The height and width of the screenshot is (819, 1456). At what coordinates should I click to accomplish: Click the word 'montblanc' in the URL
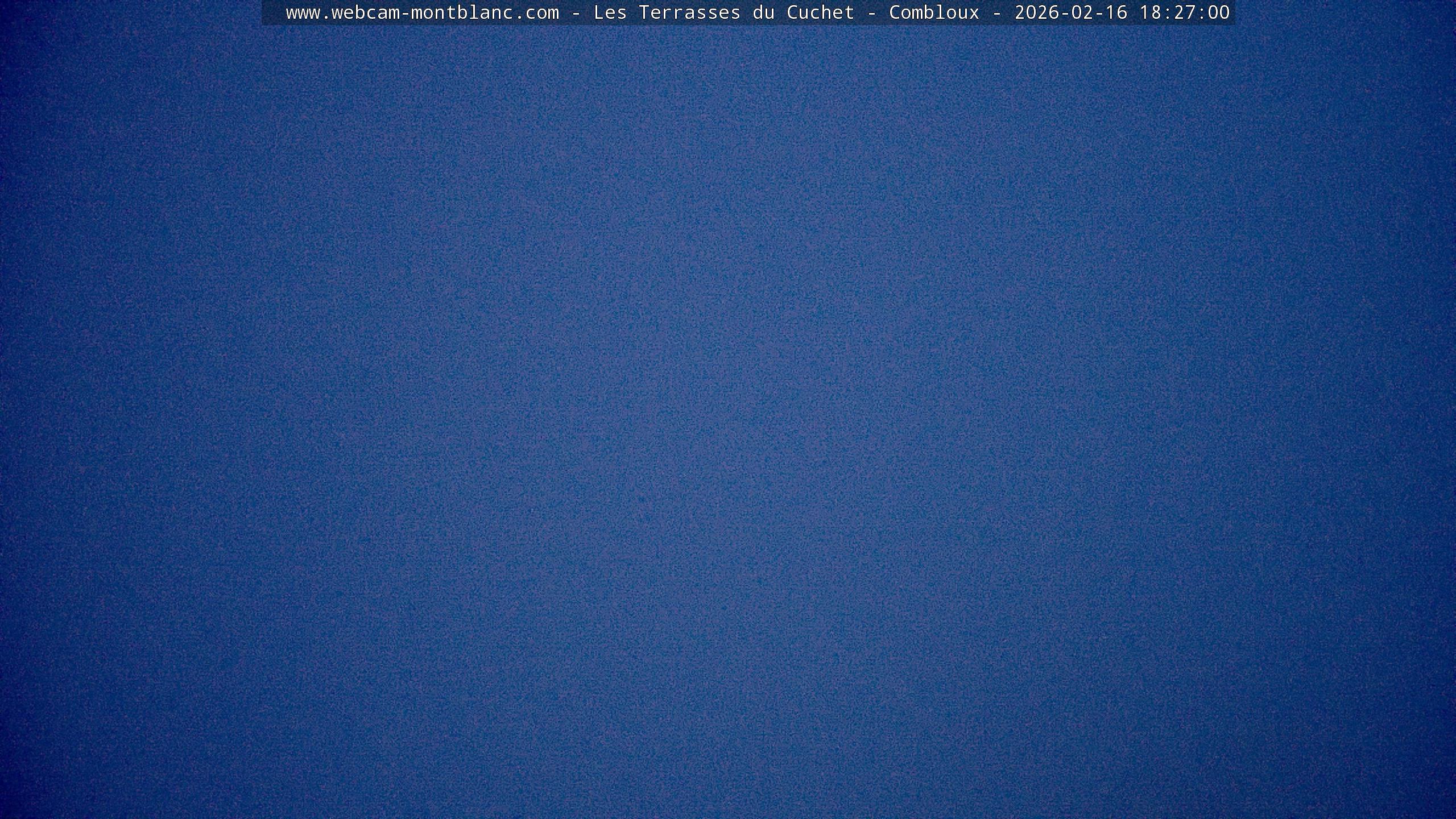pyautogui.click(x=462, y=13)
